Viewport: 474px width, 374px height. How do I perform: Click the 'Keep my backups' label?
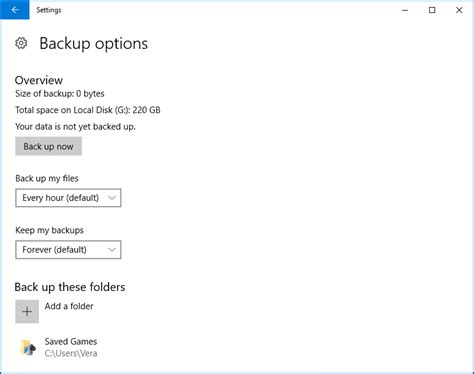pyautogui.click(x=49, y=230)
